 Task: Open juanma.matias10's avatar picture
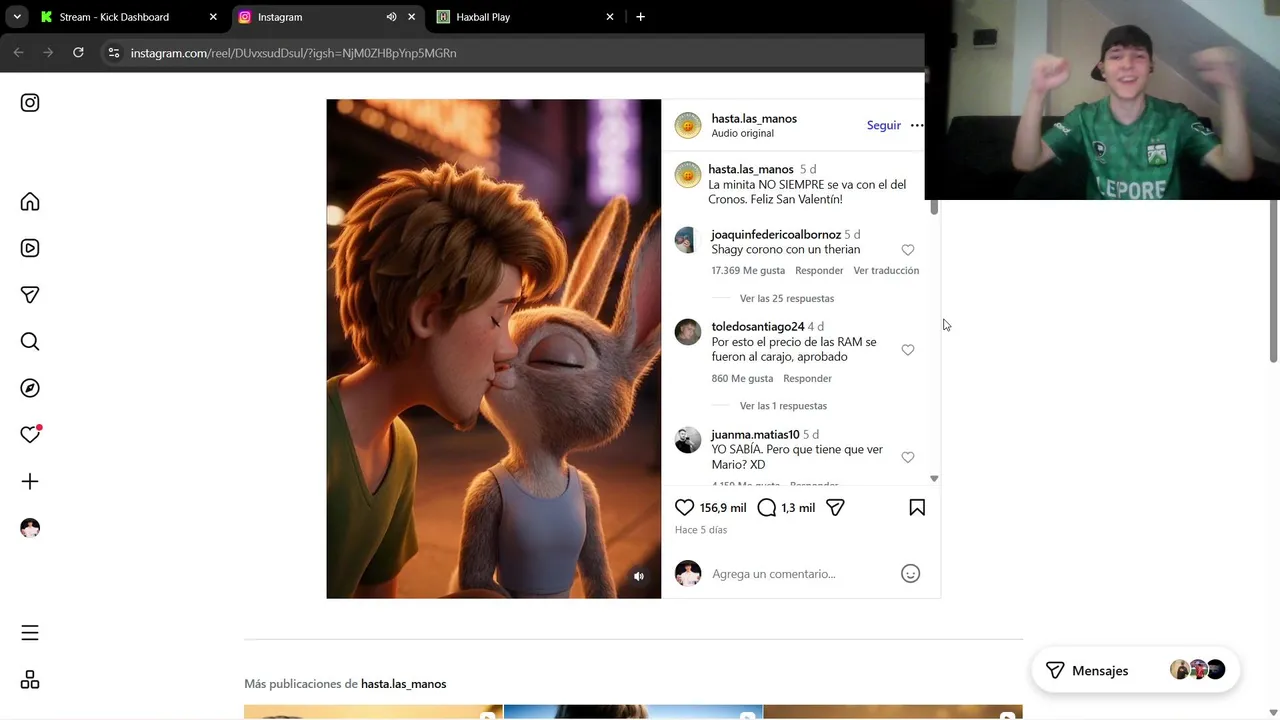[688, 440]
